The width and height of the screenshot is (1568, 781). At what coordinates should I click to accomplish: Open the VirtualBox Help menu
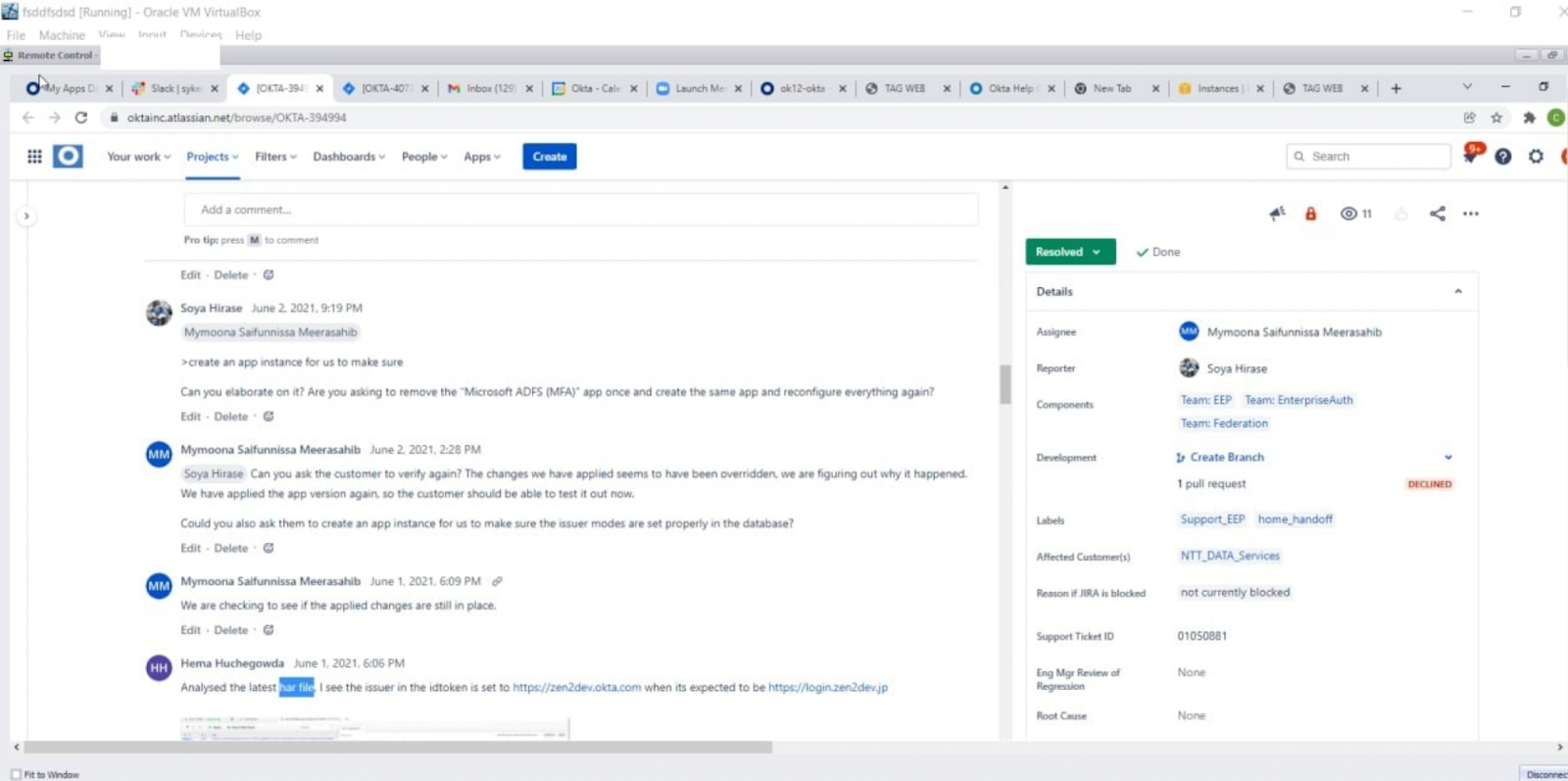248,35
